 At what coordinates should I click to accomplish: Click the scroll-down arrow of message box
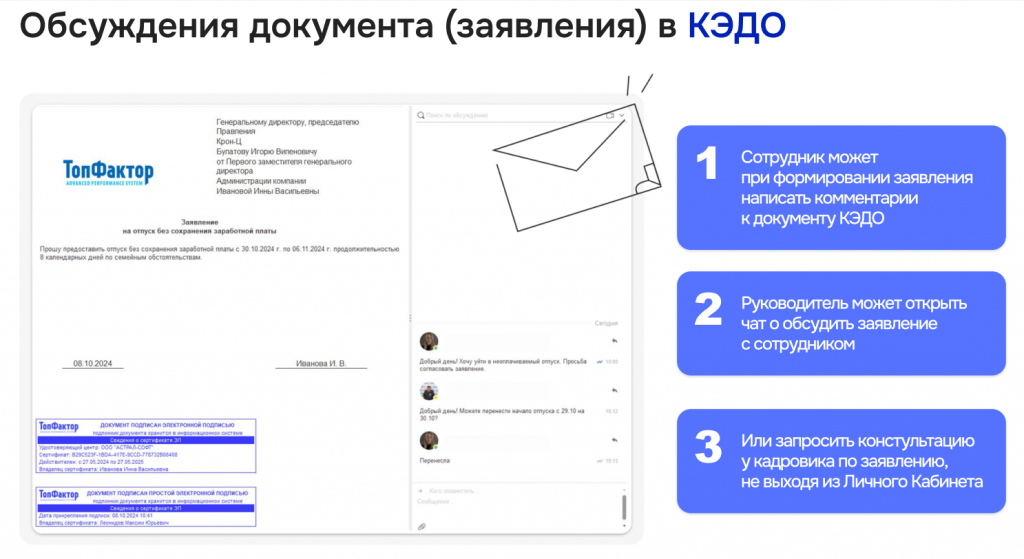pos(624,526)
